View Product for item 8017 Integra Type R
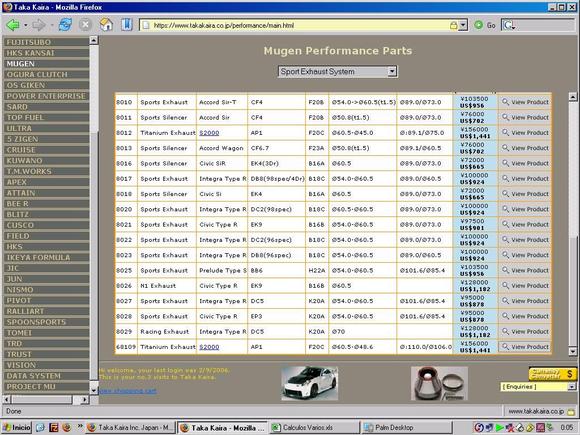The width and height of the screenshot is (580, 435). [x=525, y=178]
